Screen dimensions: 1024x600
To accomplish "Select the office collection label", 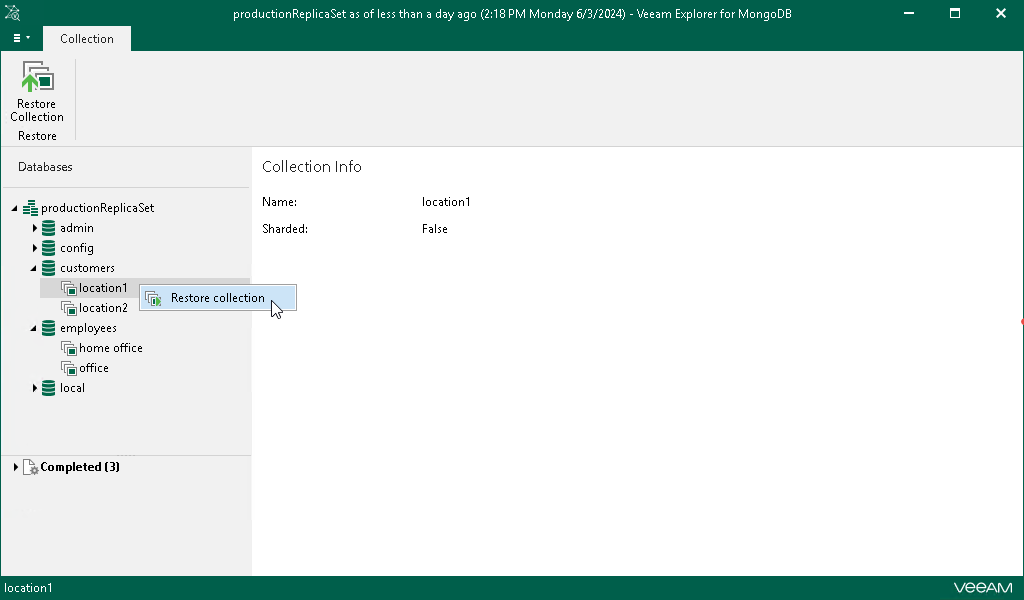I will tap(93, 368).
